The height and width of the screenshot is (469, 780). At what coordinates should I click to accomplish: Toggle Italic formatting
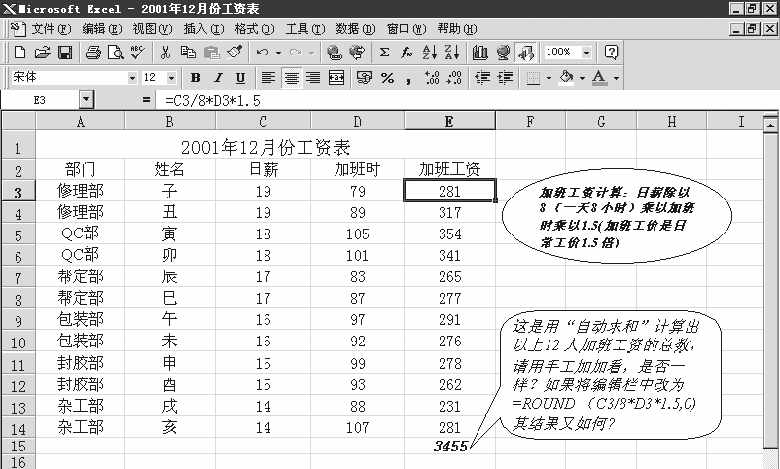(218, 78)
